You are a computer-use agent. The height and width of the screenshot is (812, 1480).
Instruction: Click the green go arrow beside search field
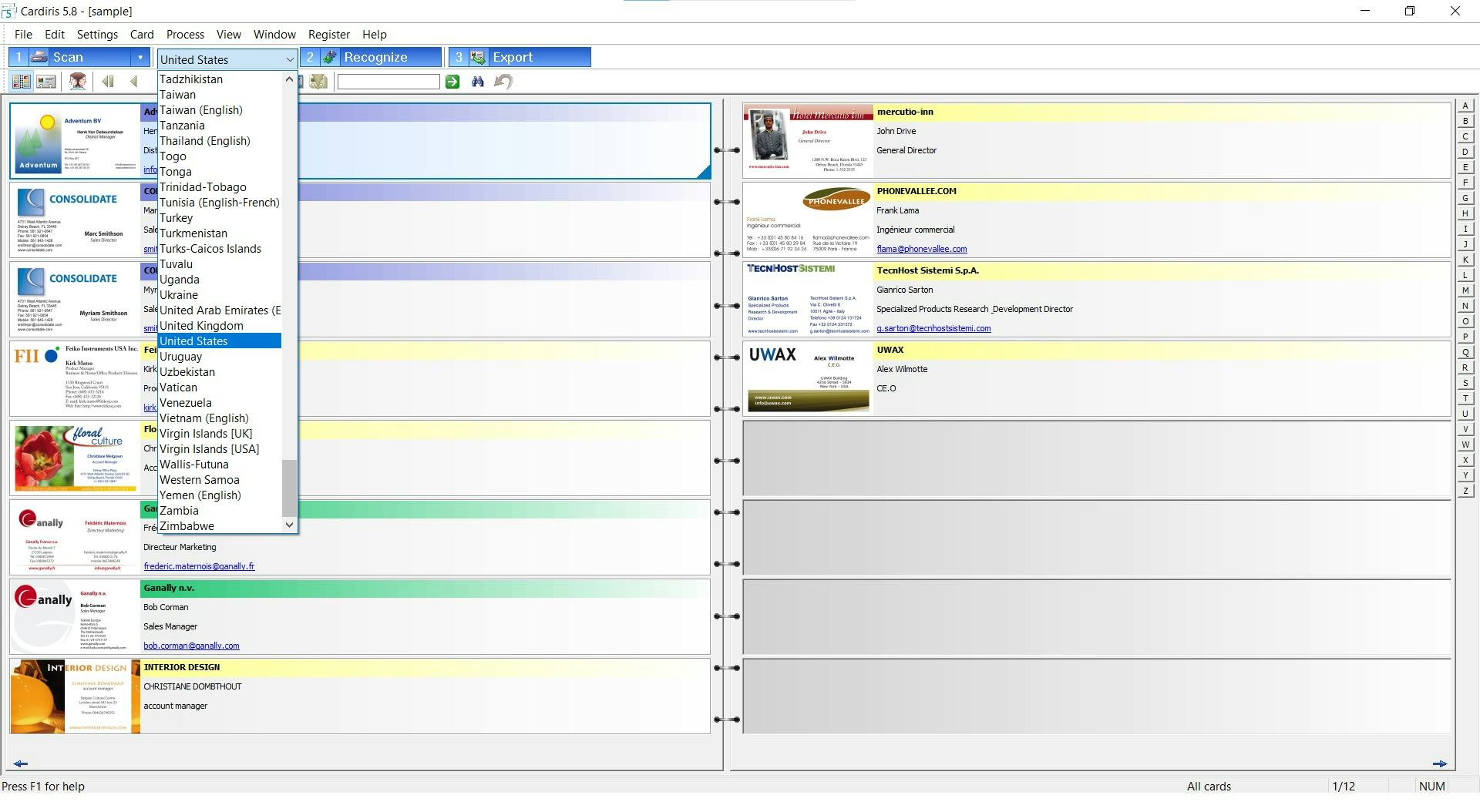[452, 82]
